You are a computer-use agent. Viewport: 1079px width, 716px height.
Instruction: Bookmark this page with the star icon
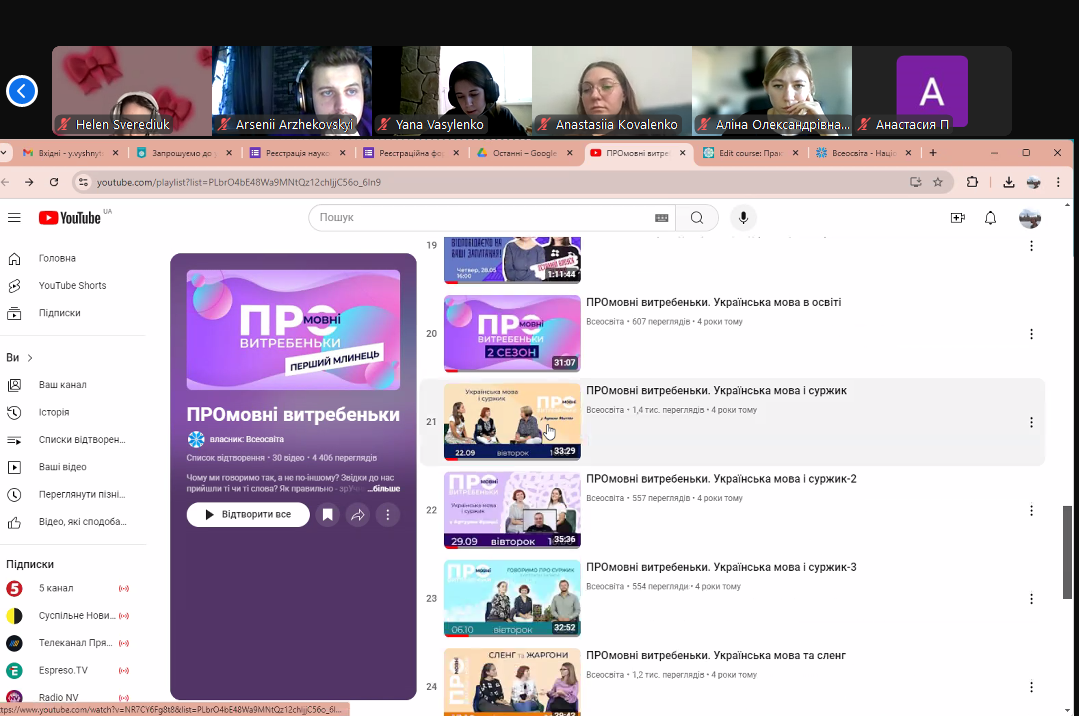point(938,182)
